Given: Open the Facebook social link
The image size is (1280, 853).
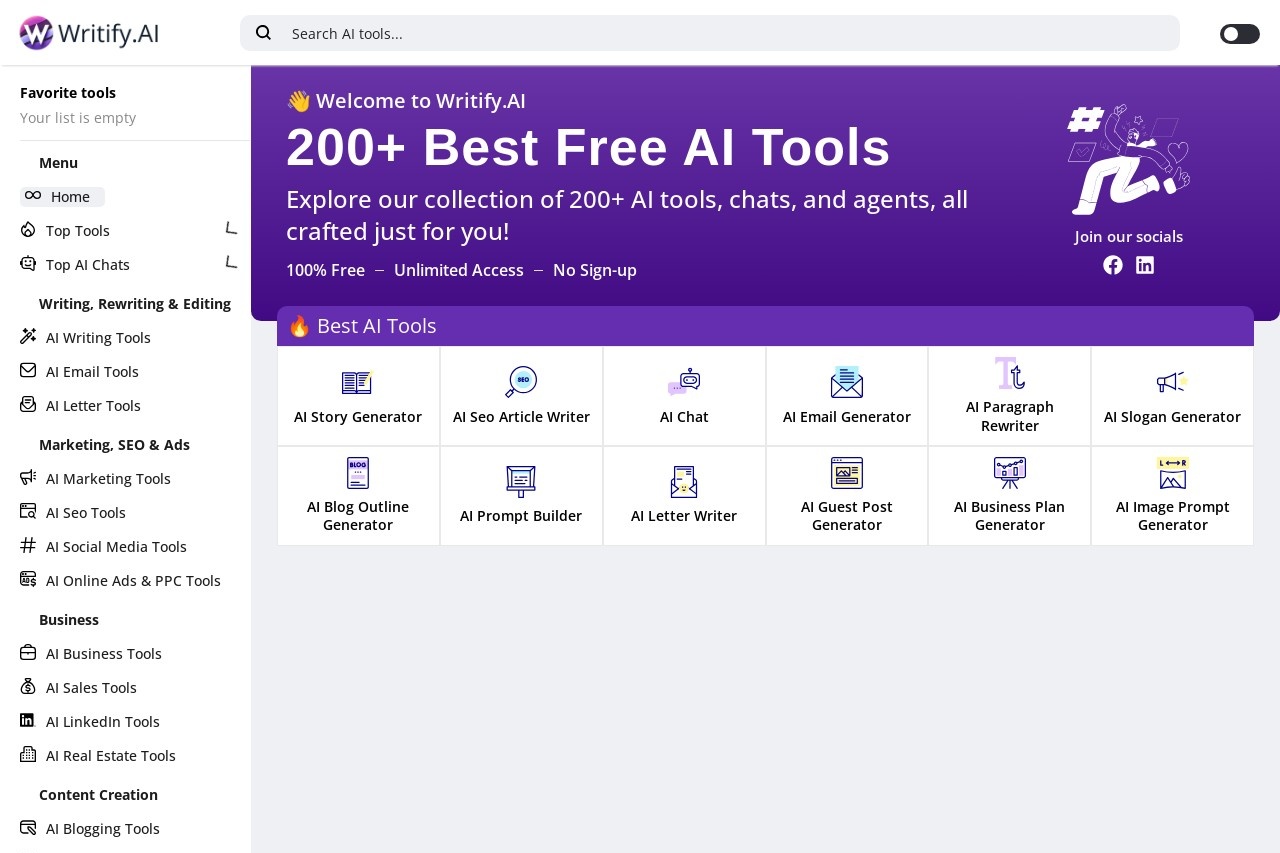Looking at the screenshot, I should [x=1113, y=265].
